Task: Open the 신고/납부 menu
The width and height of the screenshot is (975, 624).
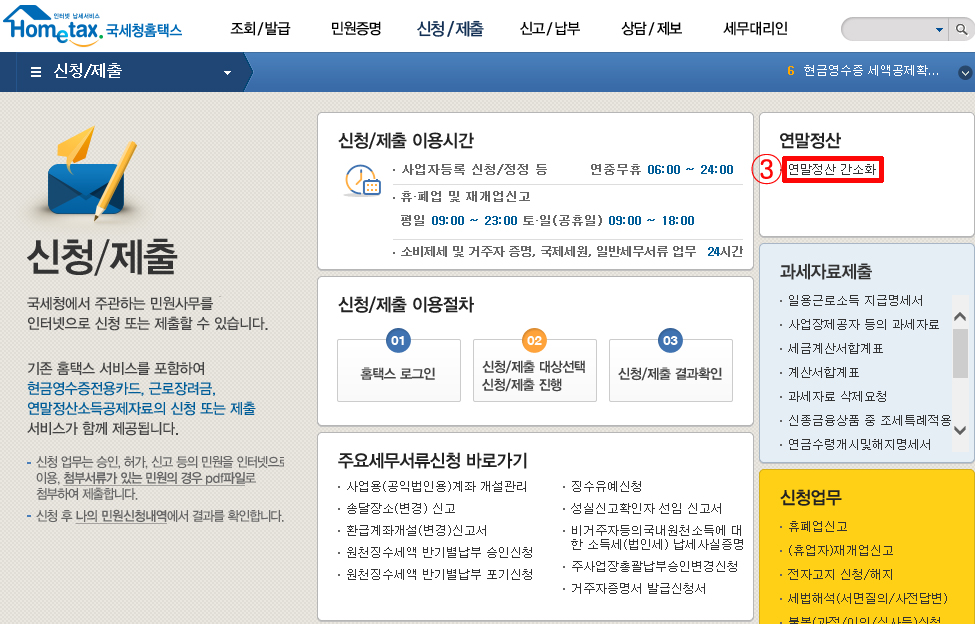Action: coord(550,28)
